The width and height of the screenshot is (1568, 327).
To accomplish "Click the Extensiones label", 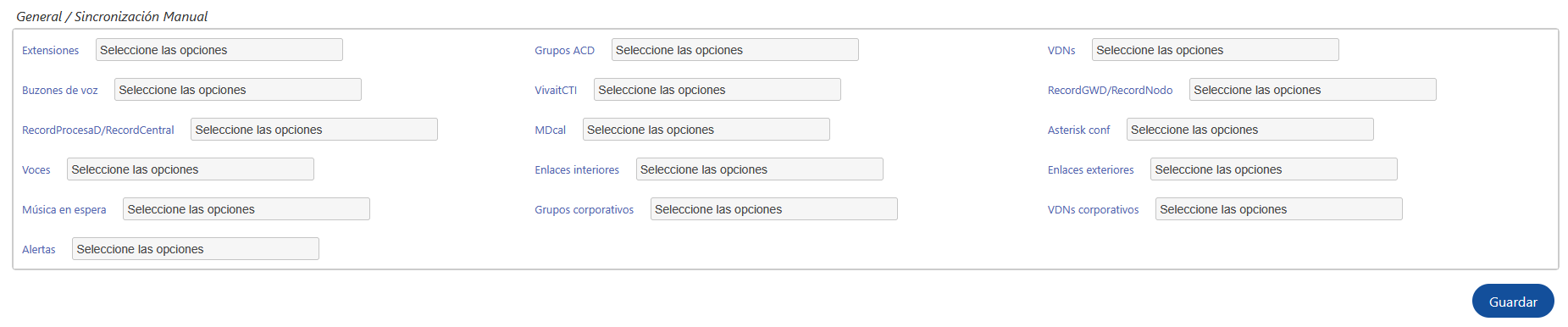I will tap(50, 51).
